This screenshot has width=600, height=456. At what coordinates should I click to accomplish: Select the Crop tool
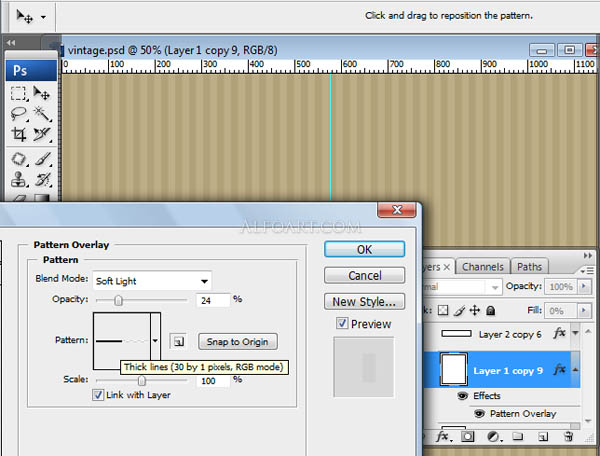coord(18,134)
